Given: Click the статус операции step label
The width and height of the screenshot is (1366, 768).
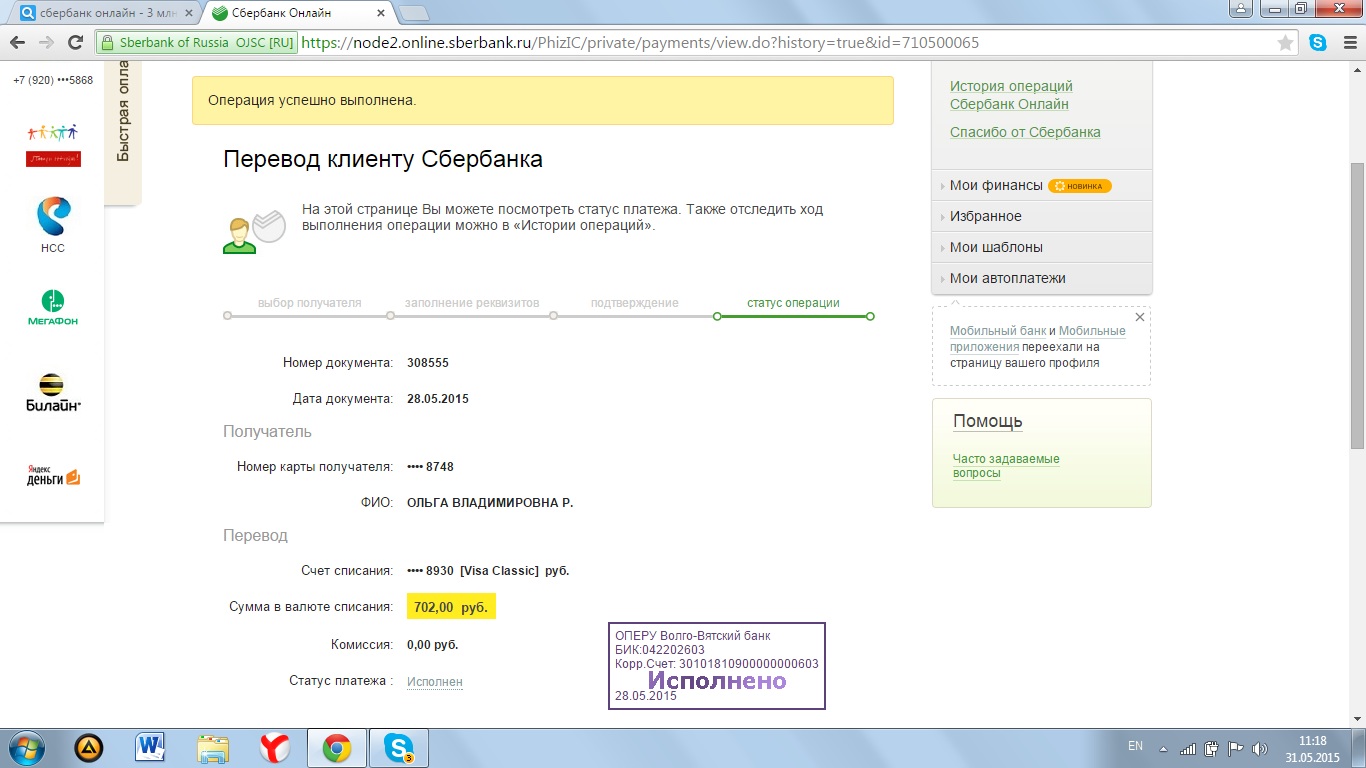Looking at the screenshot, I should 793,303.
